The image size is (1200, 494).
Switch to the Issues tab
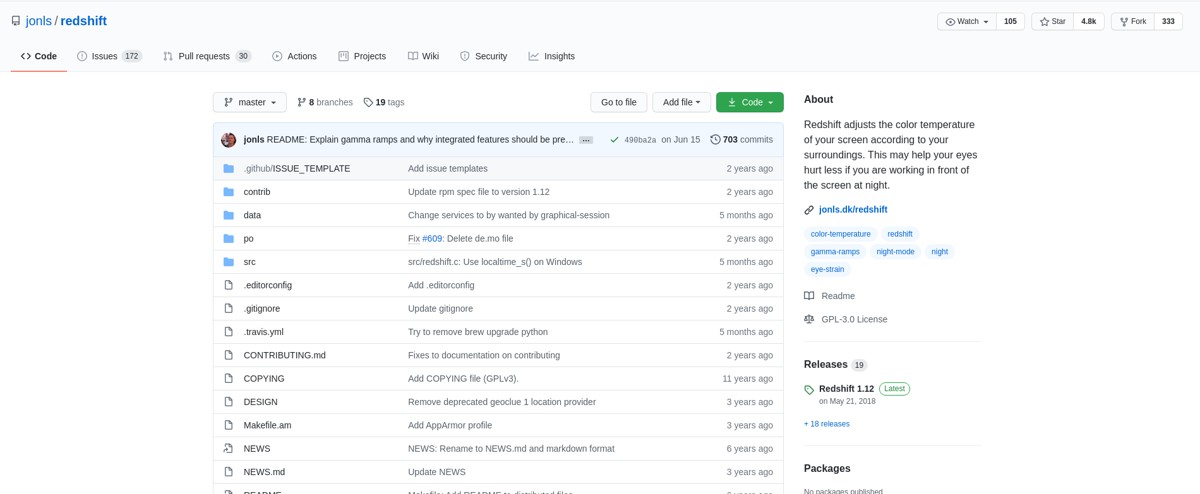click(104, 56)
